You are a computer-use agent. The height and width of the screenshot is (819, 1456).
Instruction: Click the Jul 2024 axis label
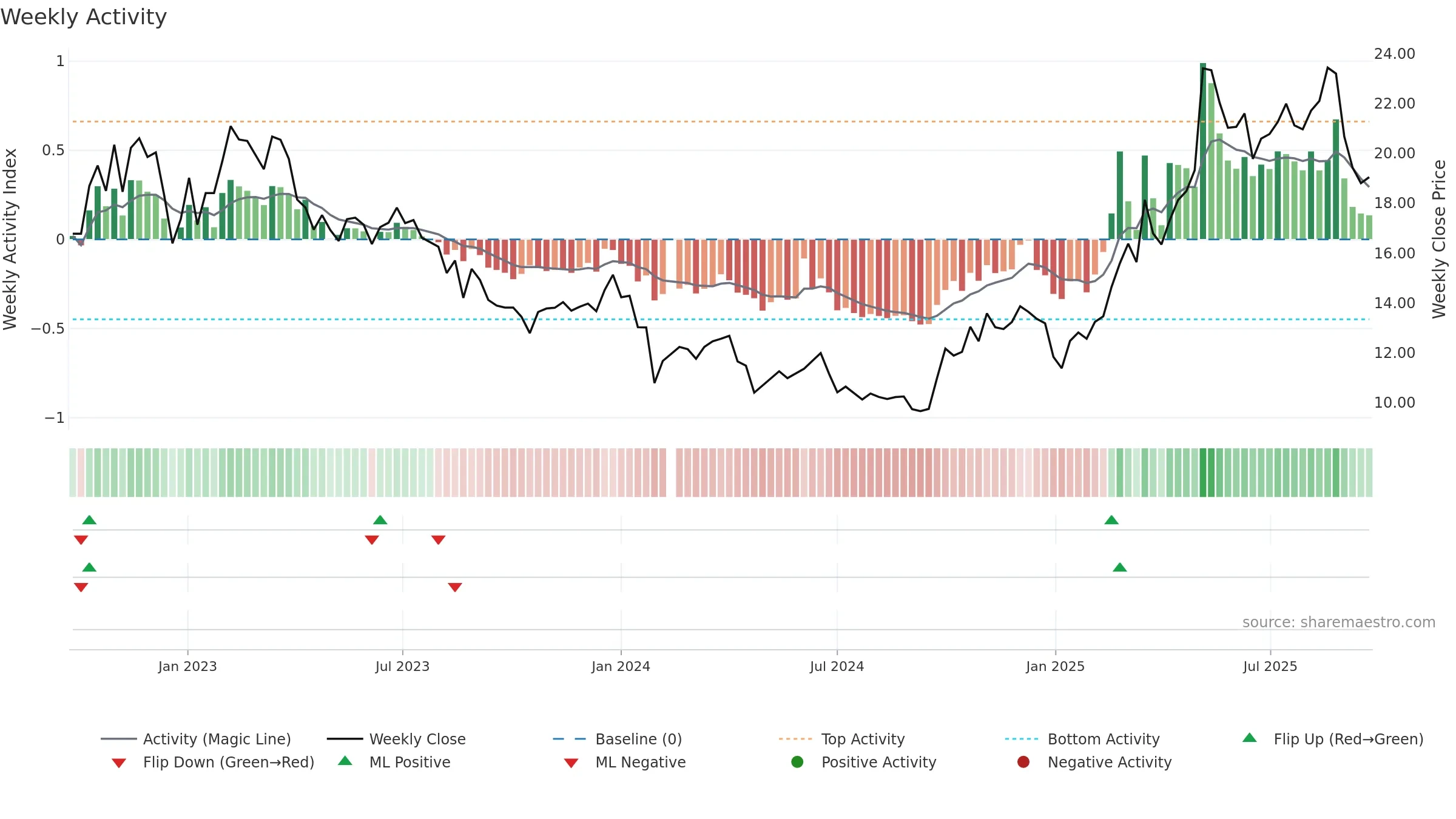pos(837,666)
